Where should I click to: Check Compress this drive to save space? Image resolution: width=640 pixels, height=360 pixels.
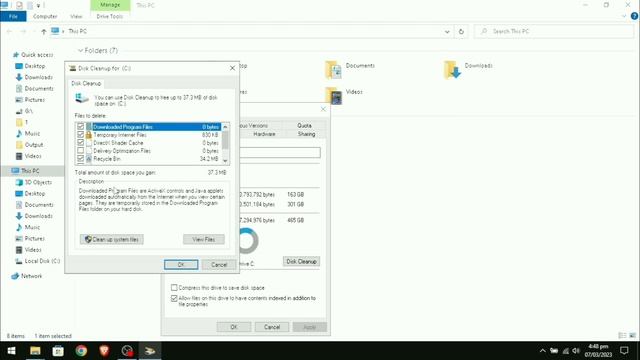[174, 288]
